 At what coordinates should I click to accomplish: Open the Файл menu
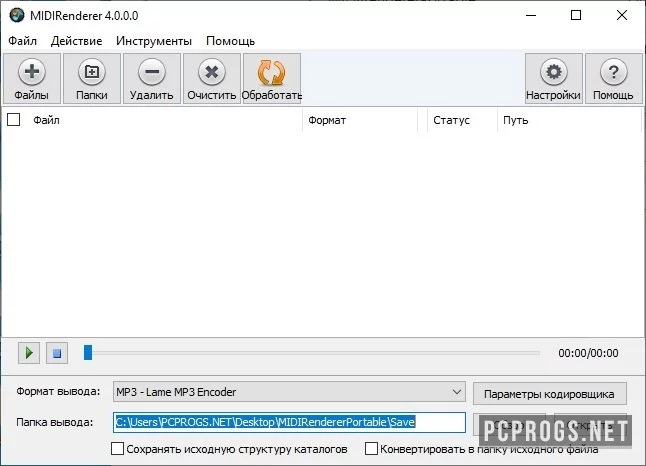(x=23, y=41)
